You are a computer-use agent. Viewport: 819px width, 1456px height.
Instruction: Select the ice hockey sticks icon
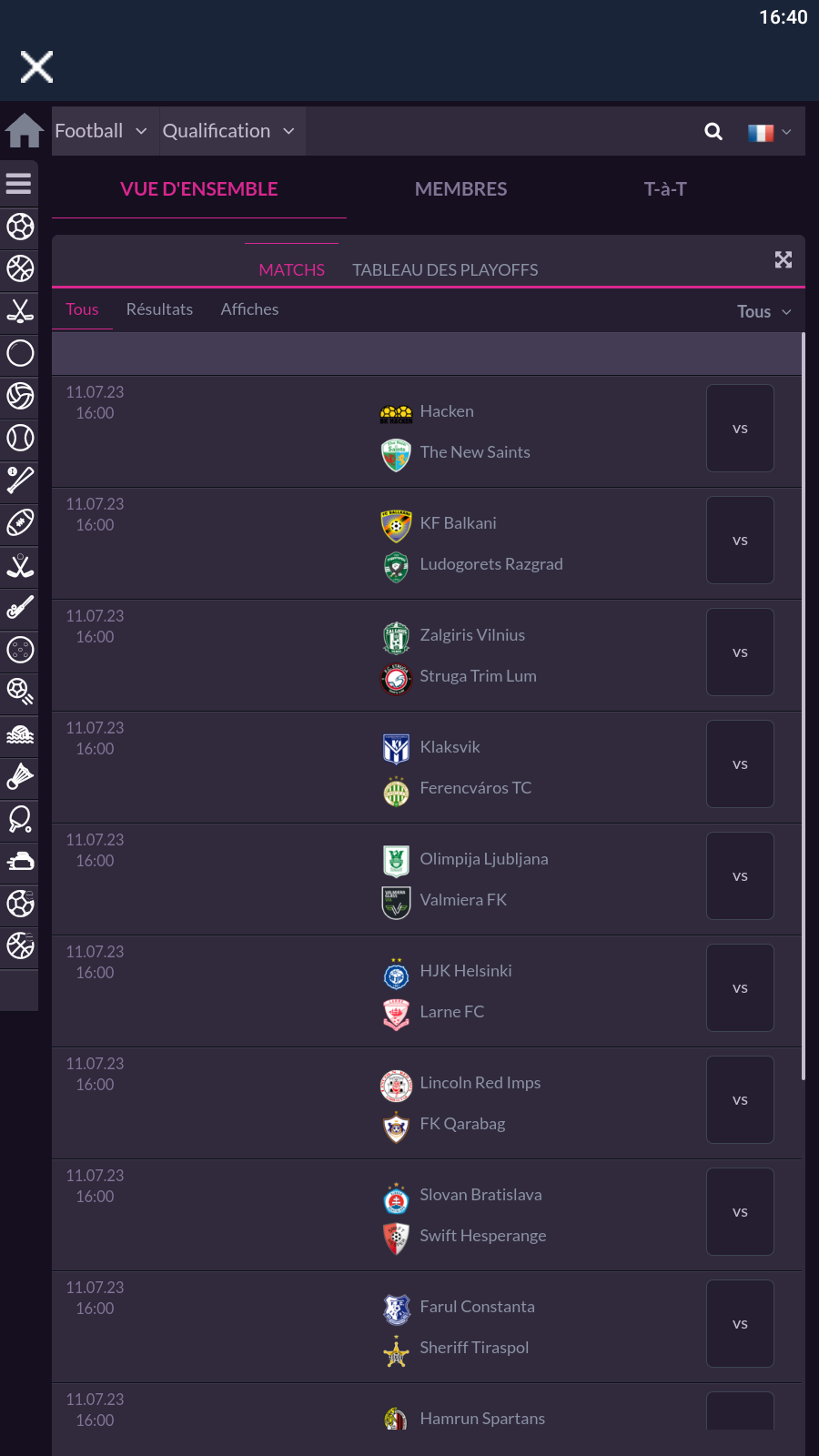[x=20, y=311]
